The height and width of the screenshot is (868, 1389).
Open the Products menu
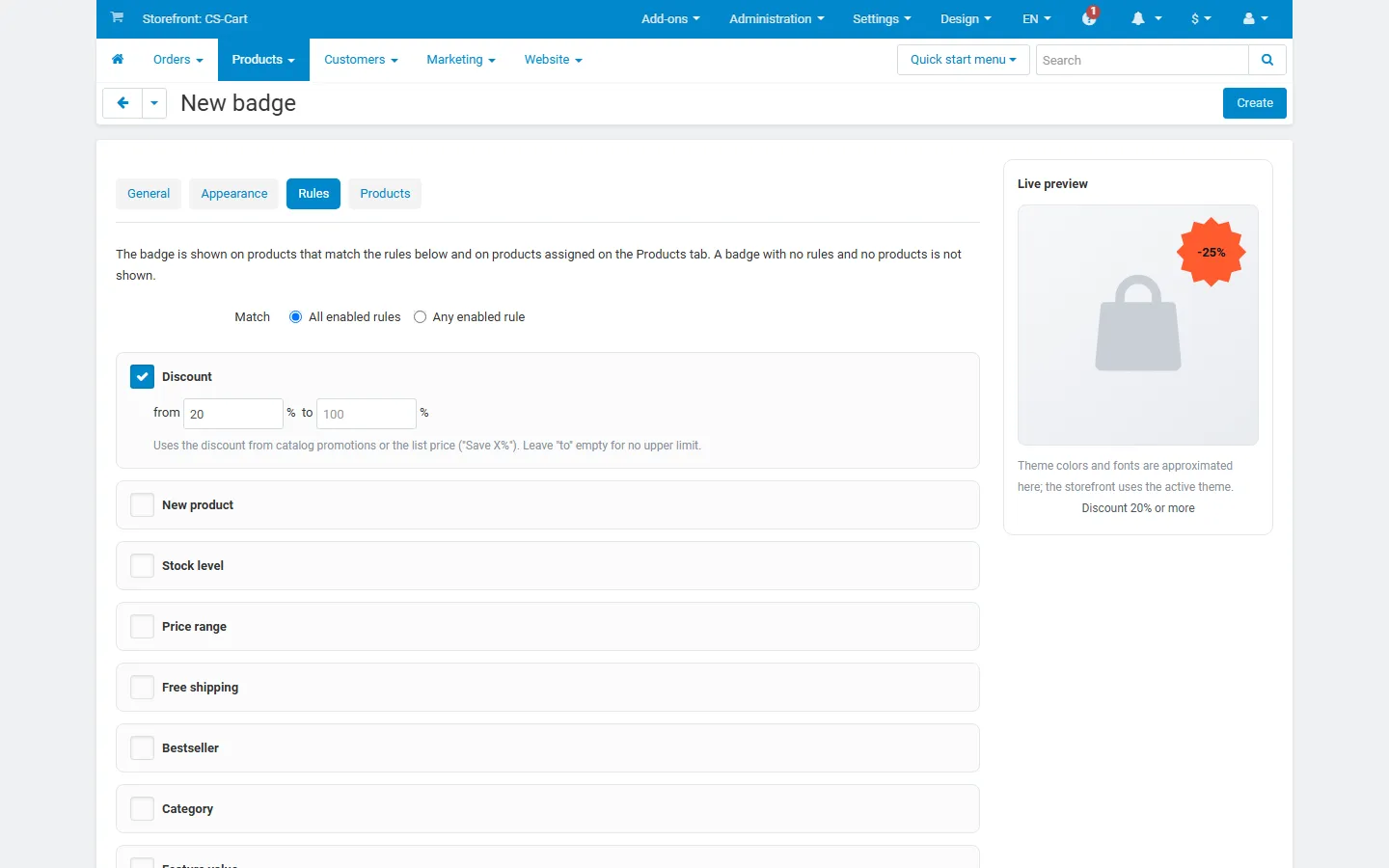point(263,60)
